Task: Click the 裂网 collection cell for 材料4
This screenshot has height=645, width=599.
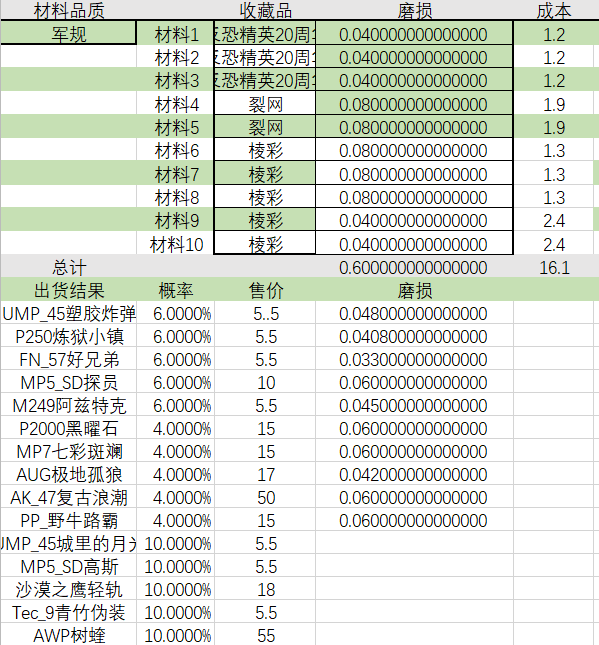Action: pos(265,104)
